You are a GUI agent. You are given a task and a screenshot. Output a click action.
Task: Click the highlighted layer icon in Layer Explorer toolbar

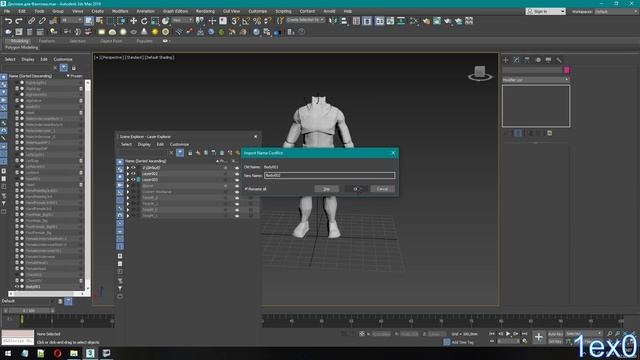pos(180,153)
